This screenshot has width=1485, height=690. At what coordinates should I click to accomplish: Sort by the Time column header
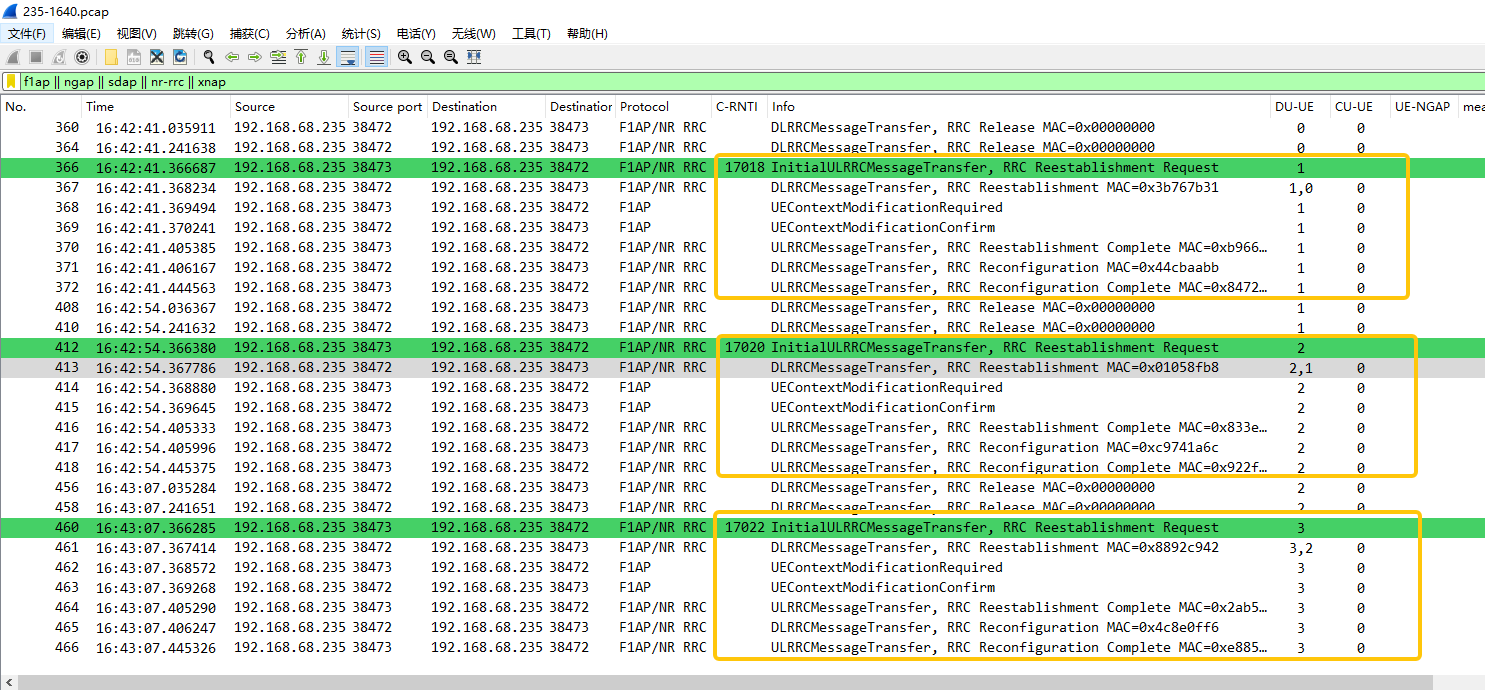coord(155,107)
